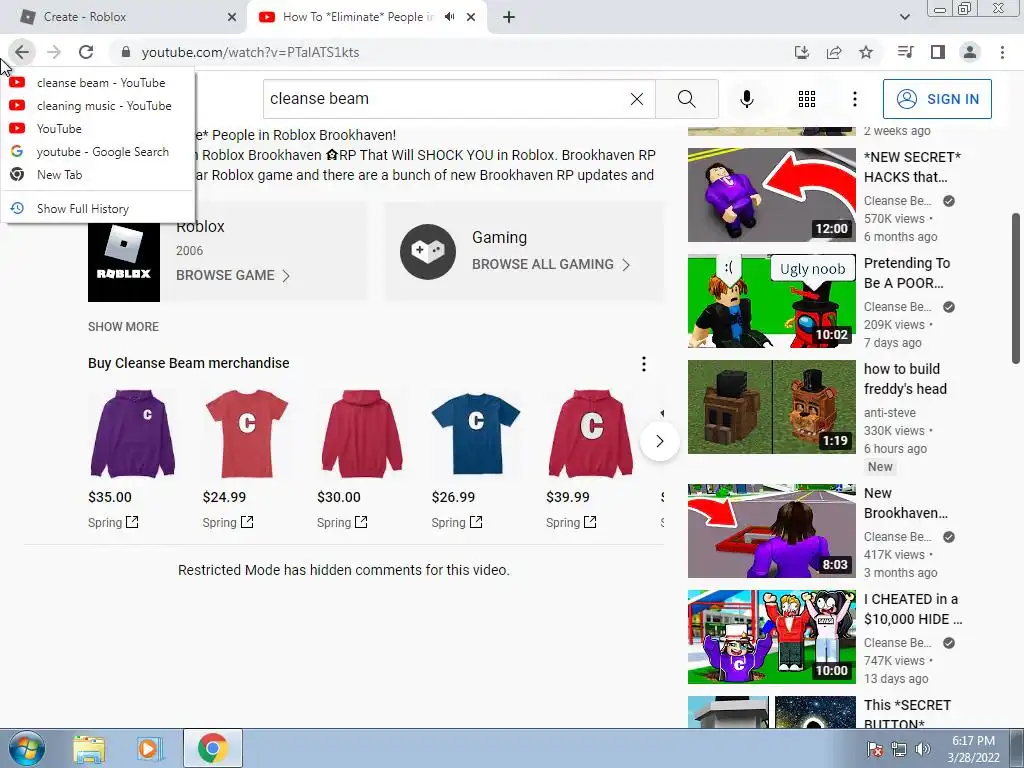
Task: Click the Chrome taskbar icon
Action: pos(213,748)
